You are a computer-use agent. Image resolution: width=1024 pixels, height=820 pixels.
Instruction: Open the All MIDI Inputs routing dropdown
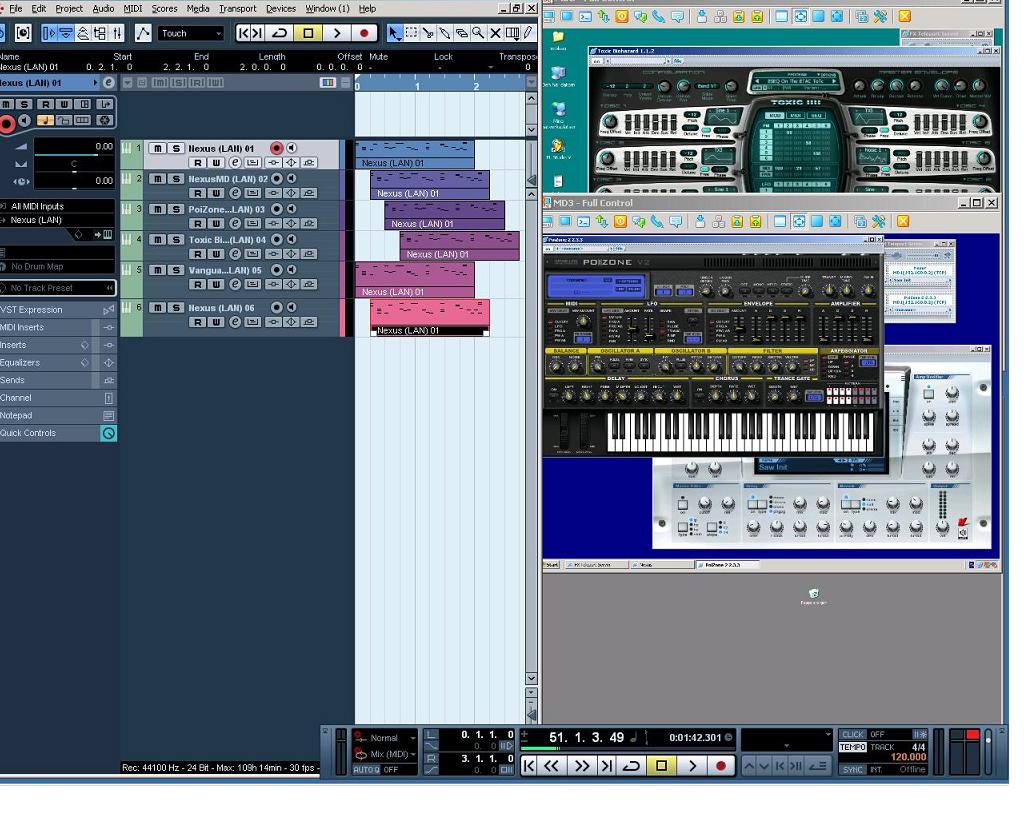[57, 206]
